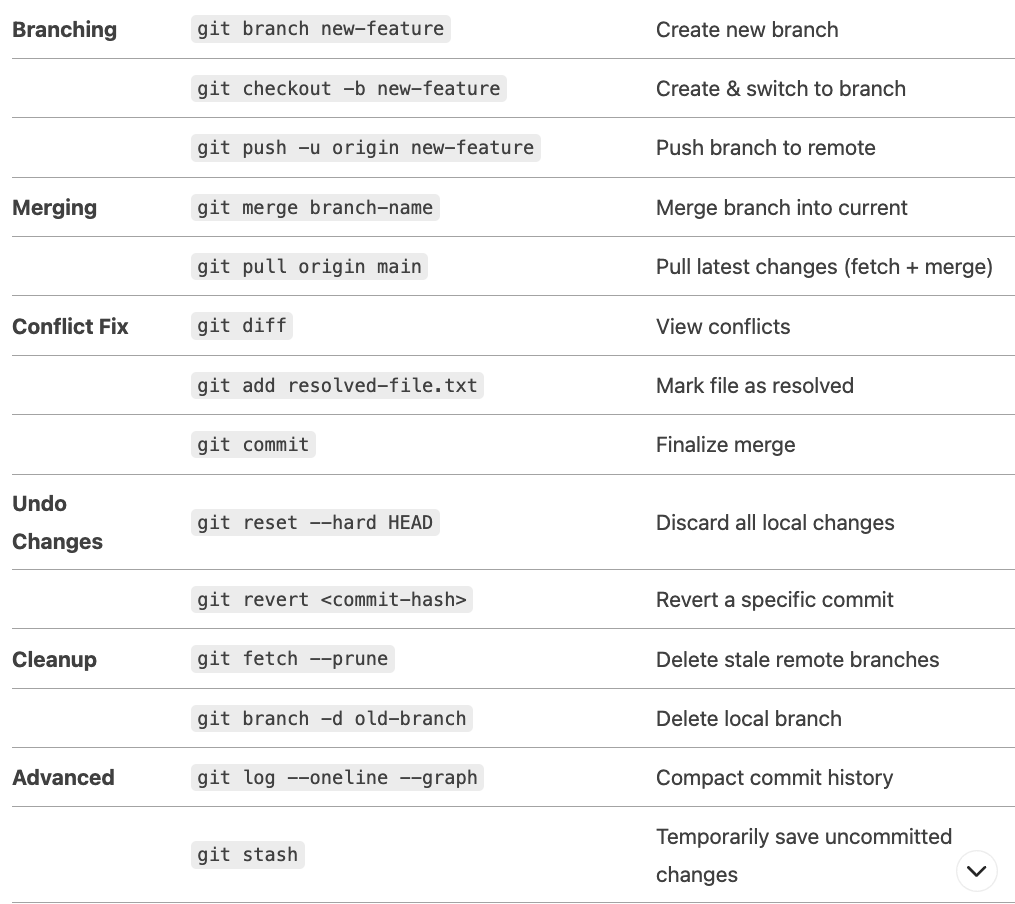Select the git pull origin main code
1015x904 pixels.
pos(309,267)
